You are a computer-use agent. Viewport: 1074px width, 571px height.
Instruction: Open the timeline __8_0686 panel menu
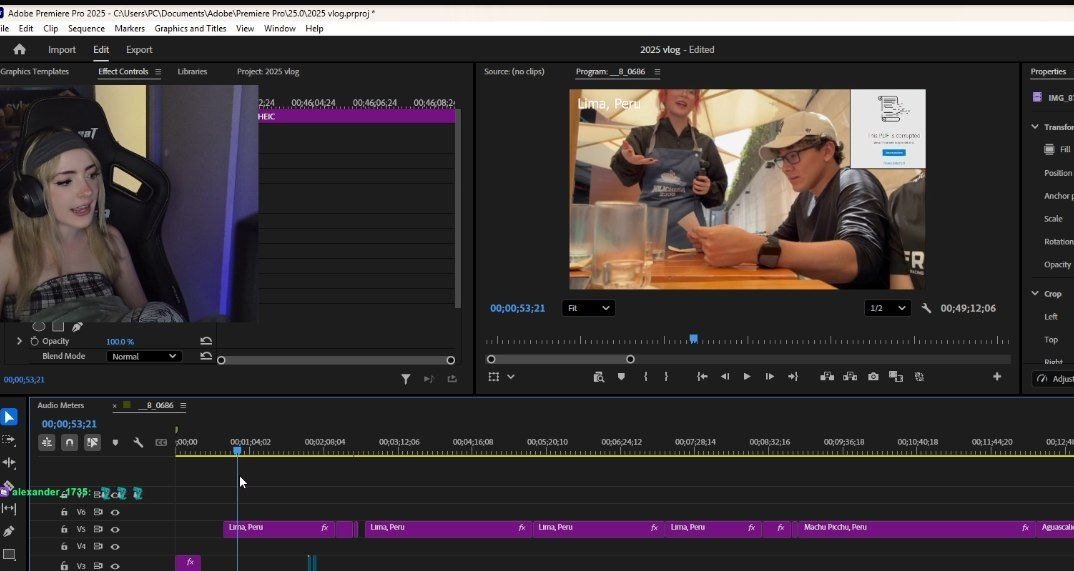[x=183, y=405]
